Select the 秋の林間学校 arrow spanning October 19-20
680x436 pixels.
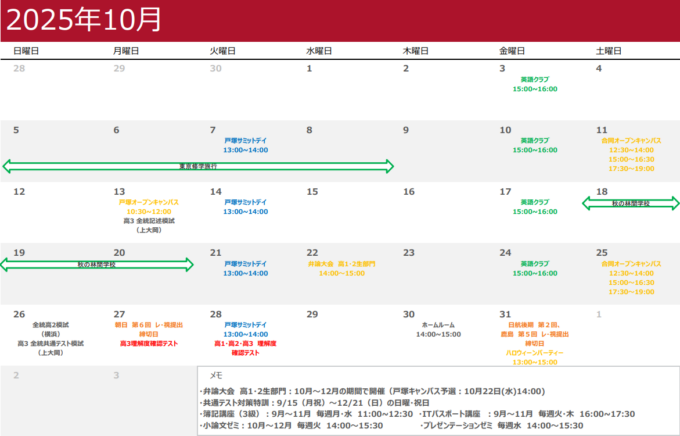click(97, 264)
